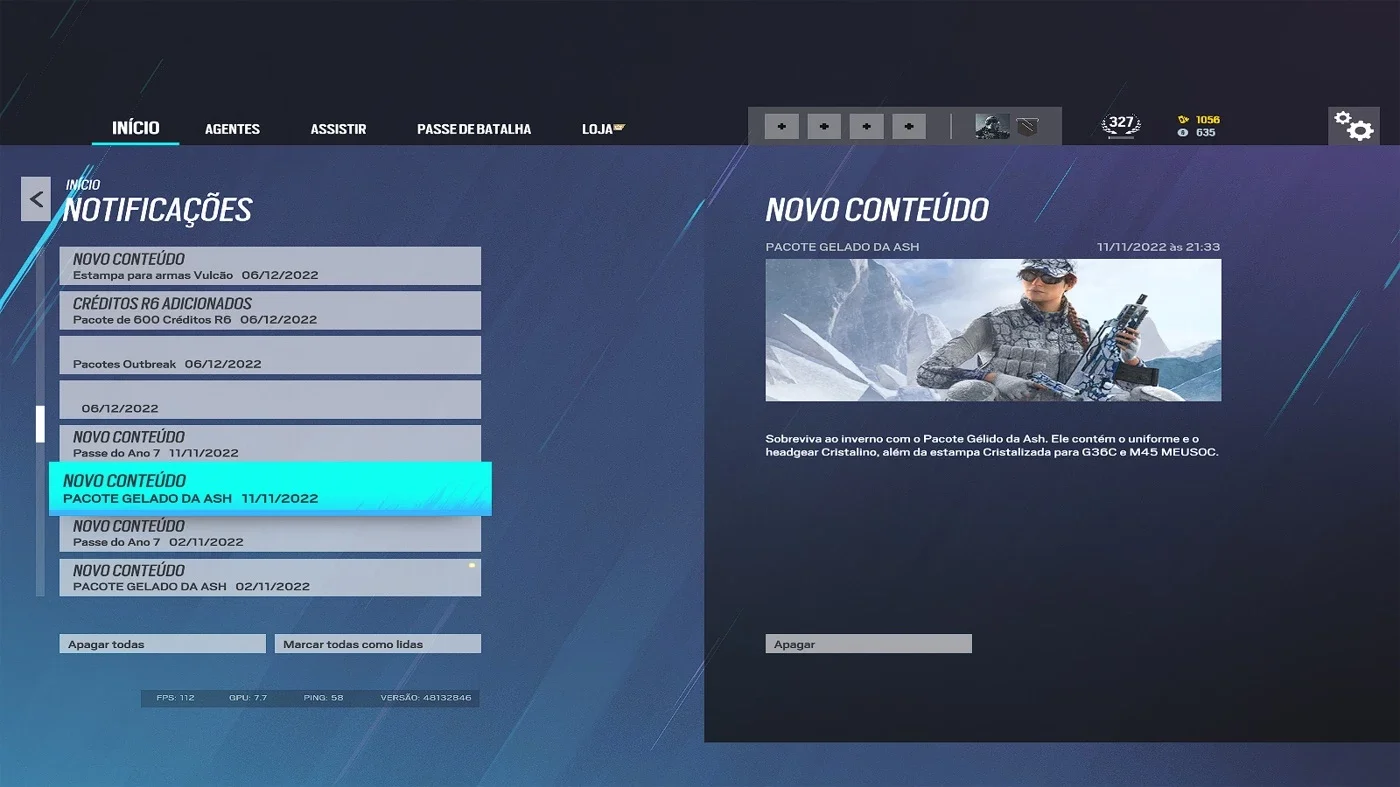This screenshot has width=1400, height=787.
Task: Click the second squad invite plus slot
Action: (x=824, y=126)
